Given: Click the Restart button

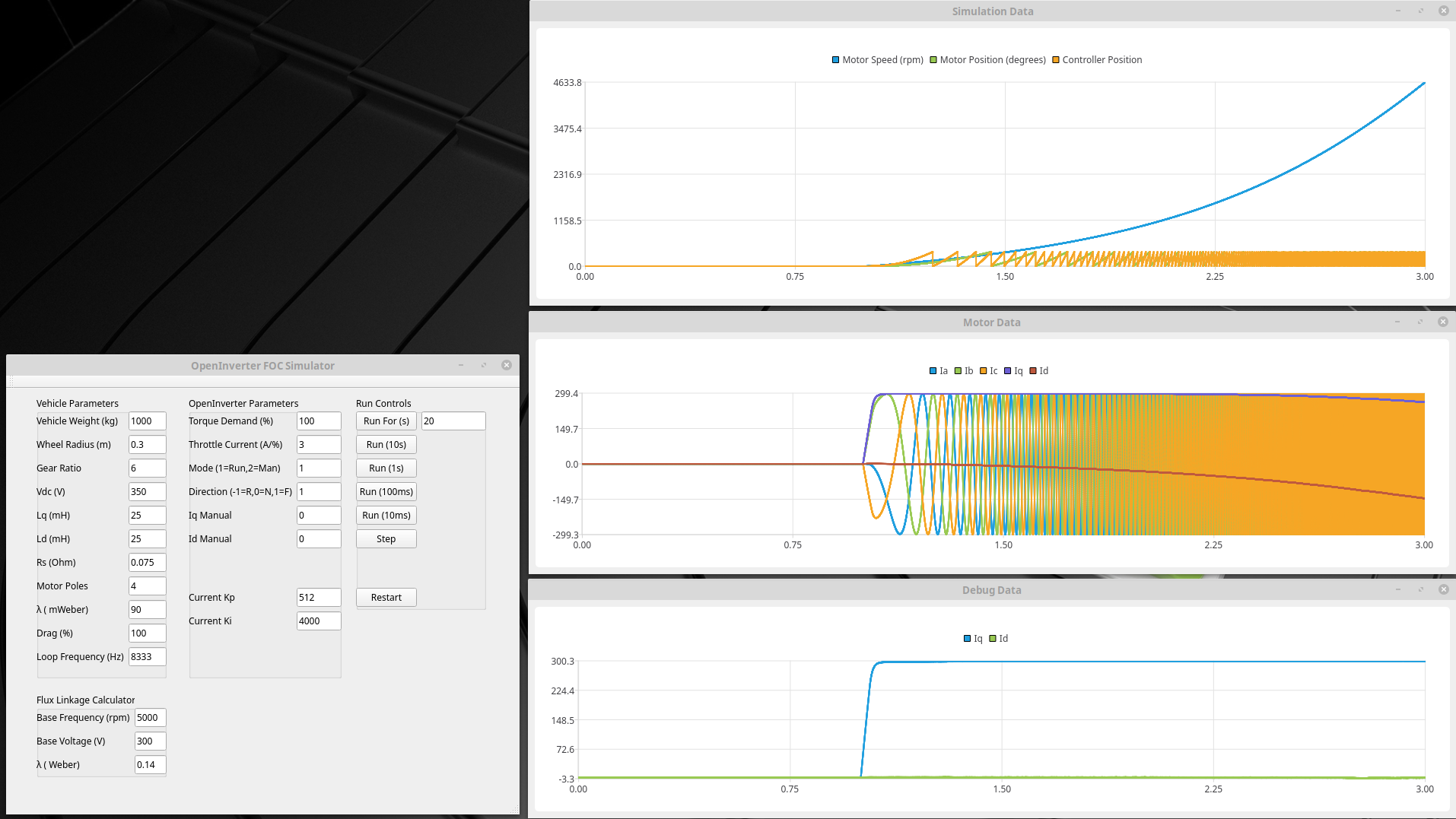Looking at the screenshot, I should pyautogui.click(x=386, y=598).
